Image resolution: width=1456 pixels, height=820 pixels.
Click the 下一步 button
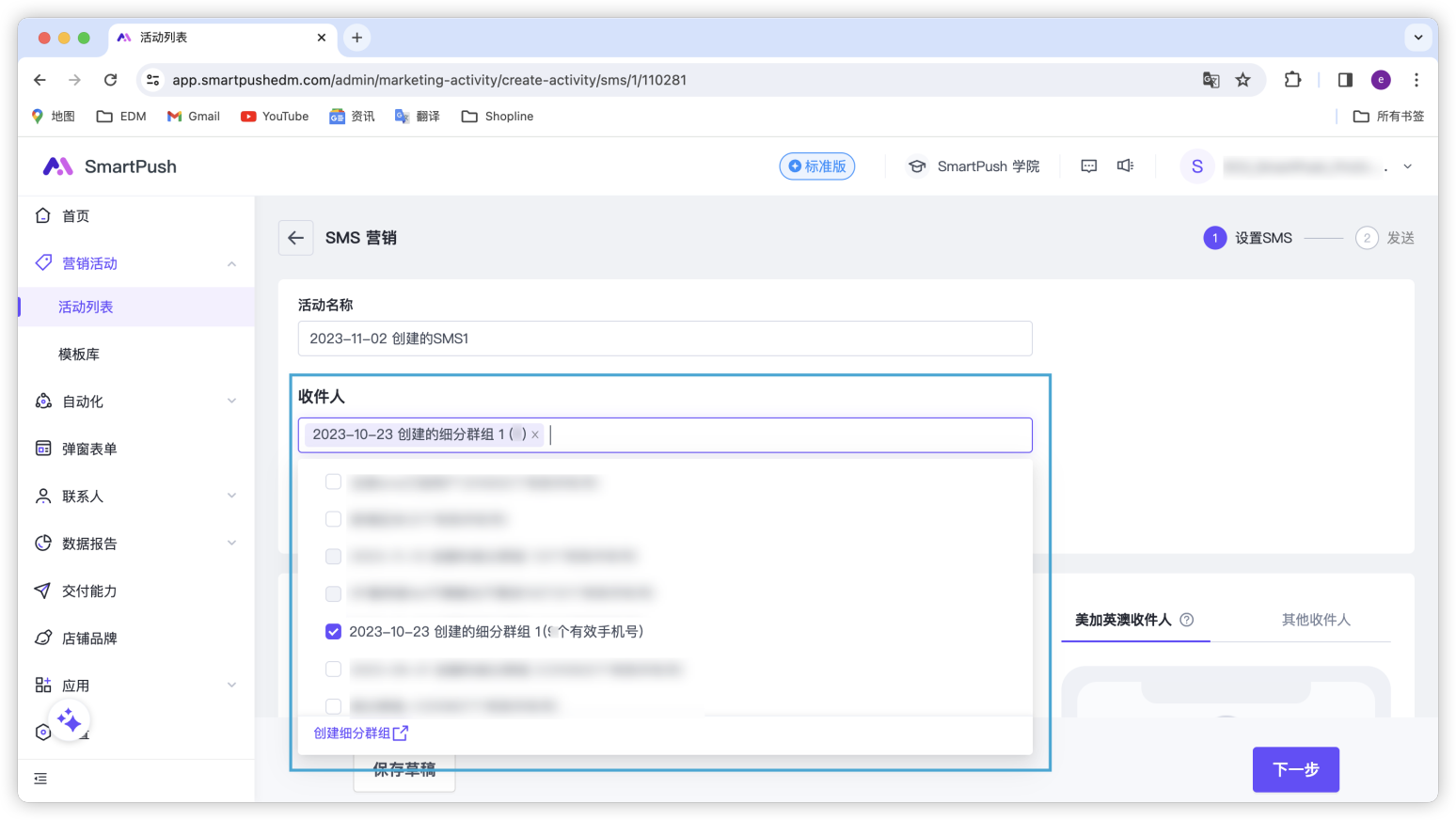coord(1295,769)
